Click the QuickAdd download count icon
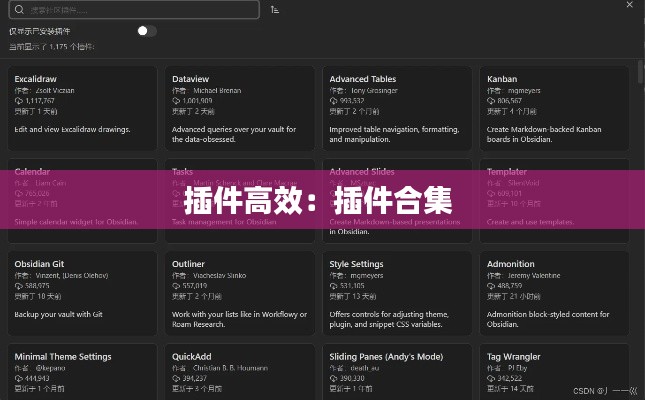 coord(176,378)
